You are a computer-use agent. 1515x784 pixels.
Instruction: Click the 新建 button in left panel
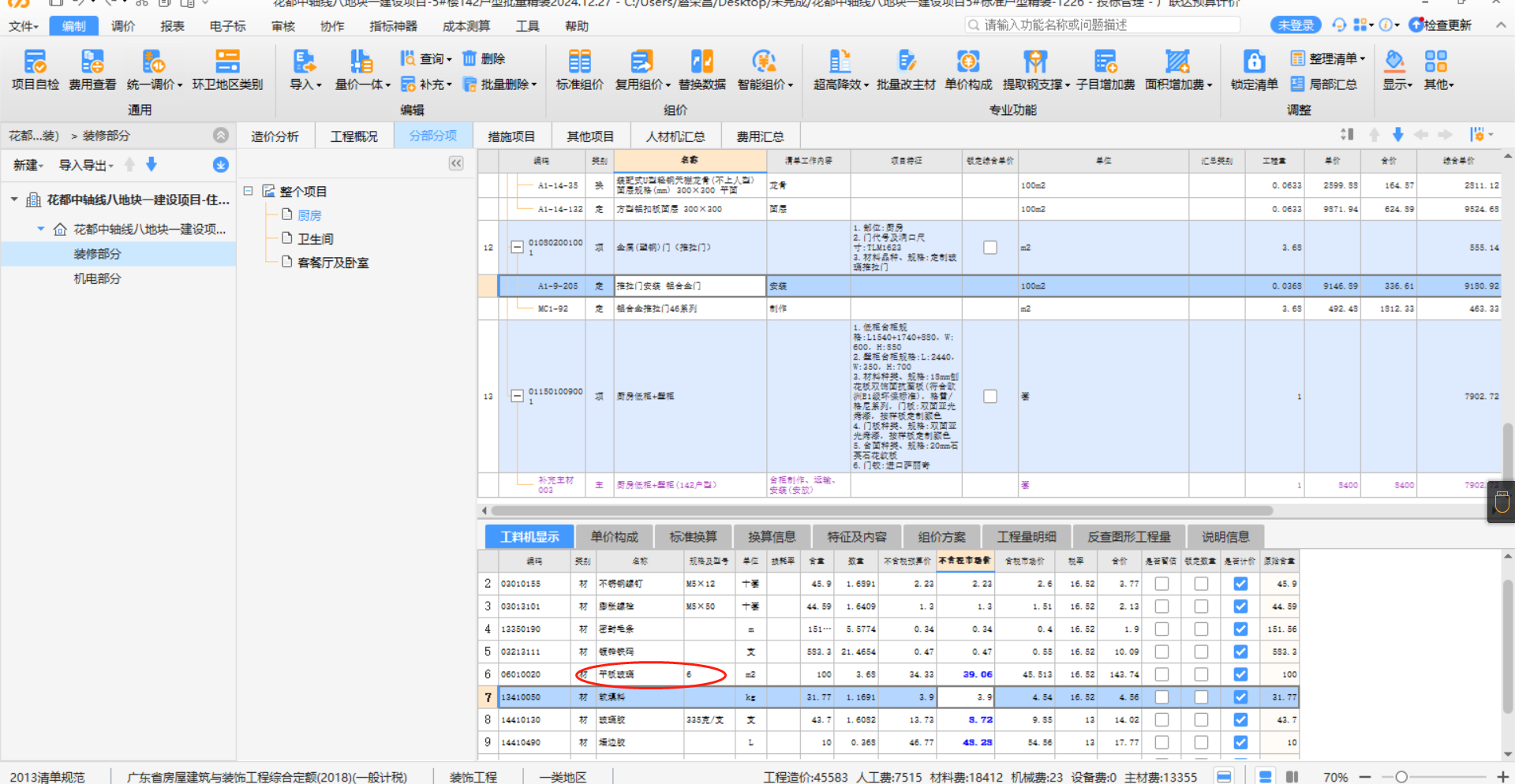click(28, 165)
